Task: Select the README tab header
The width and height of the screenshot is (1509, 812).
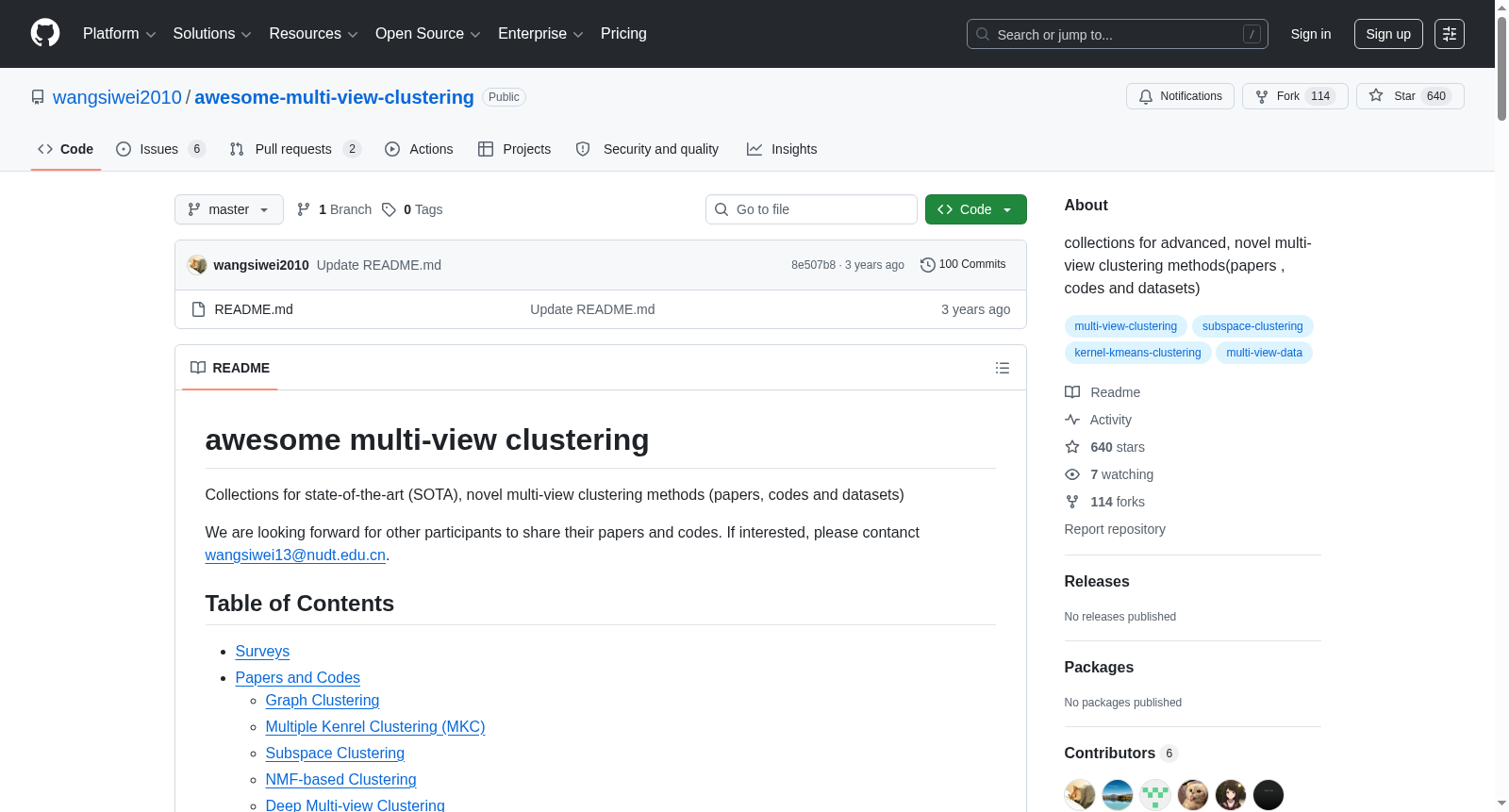Action: click(230, 368)
